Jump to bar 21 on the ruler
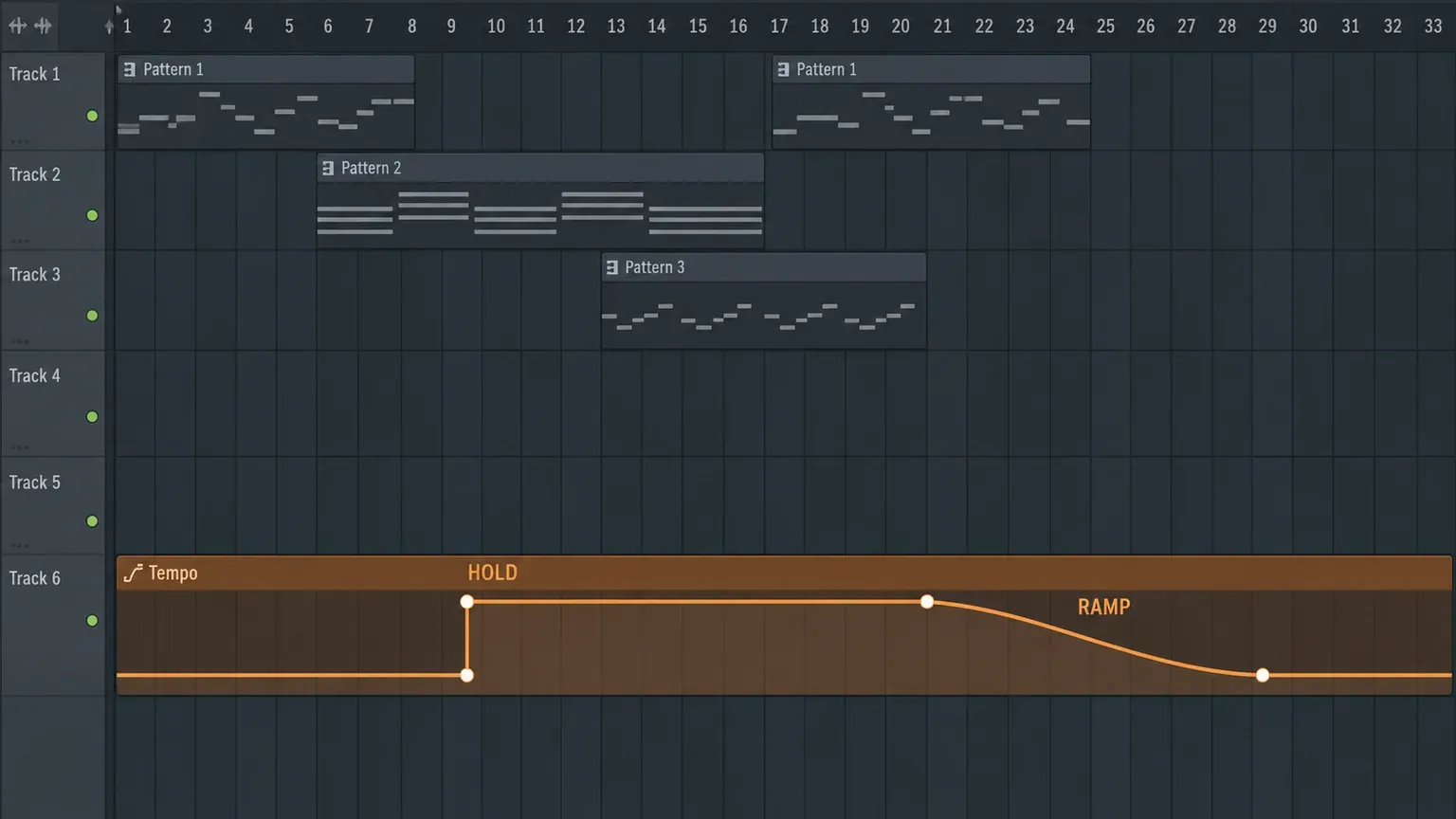The image size is (1456, 819). tap(942, 27)
